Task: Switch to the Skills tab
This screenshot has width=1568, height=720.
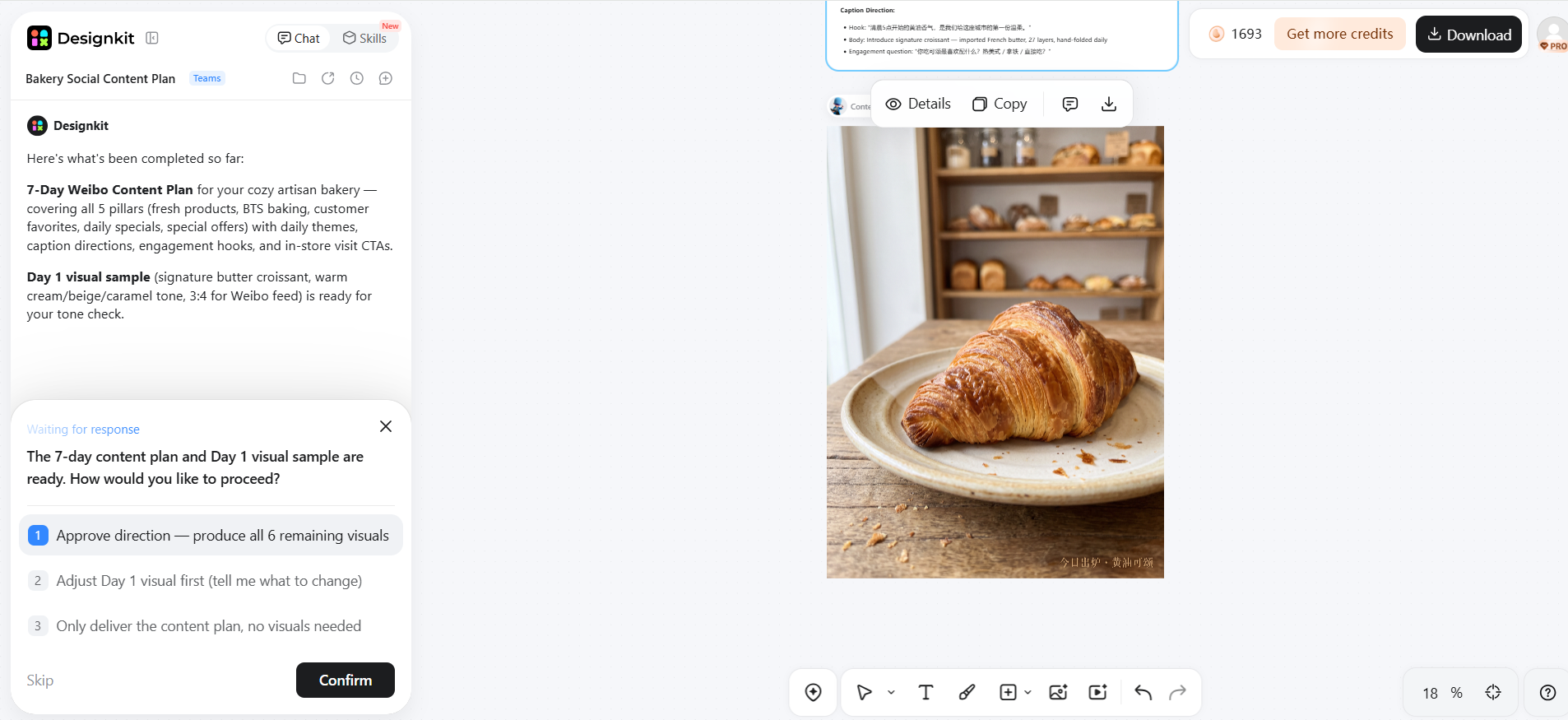Action: [x=364, y=38]
